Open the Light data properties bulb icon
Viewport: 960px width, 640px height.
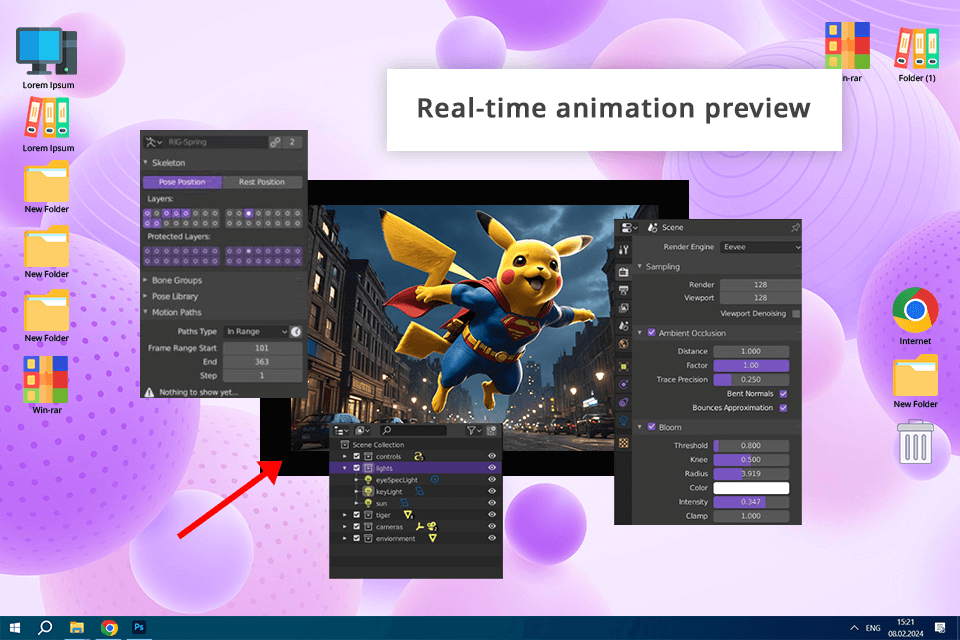pos(623,421)
